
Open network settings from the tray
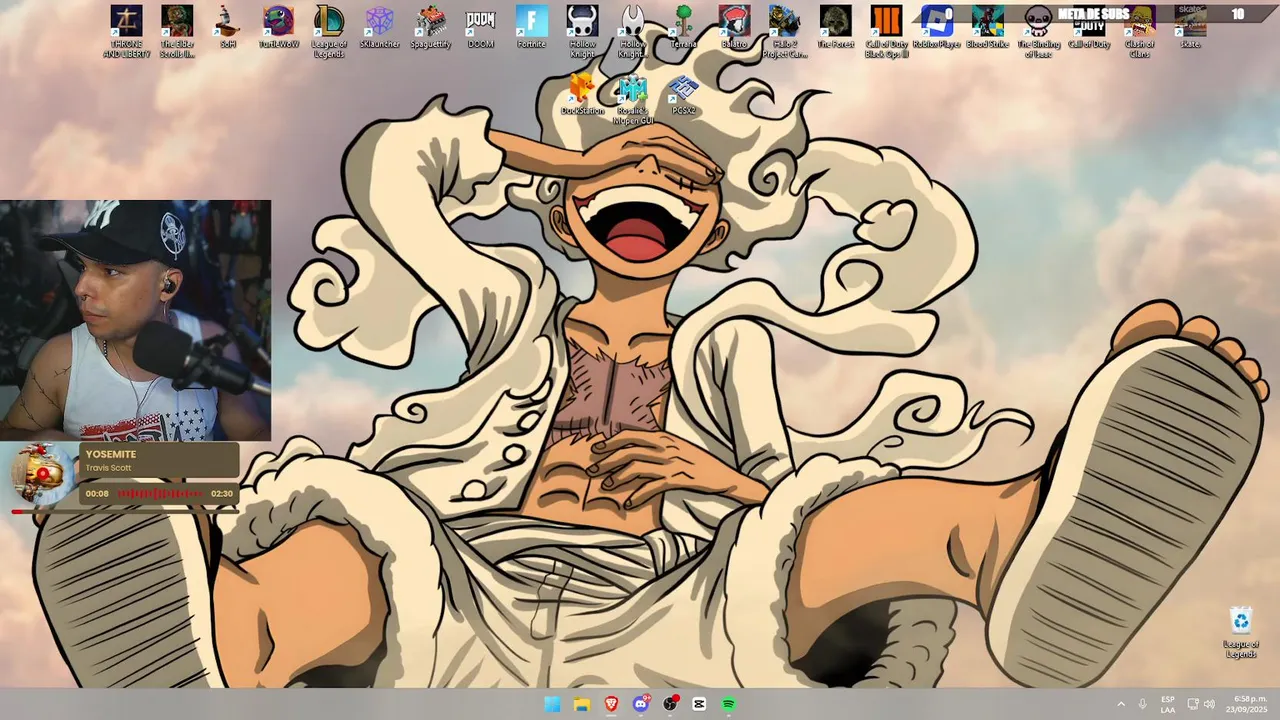[1193, 704]
